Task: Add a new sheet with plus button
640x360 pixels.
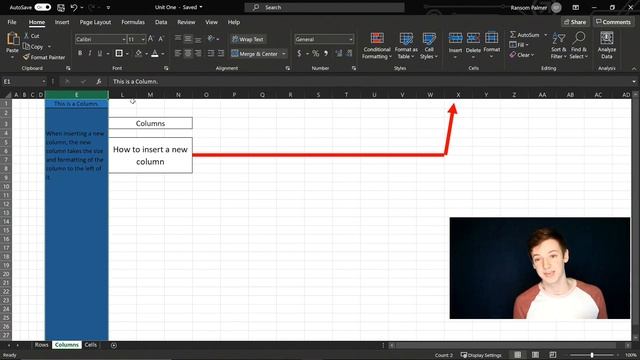Action: pos(113,345)
